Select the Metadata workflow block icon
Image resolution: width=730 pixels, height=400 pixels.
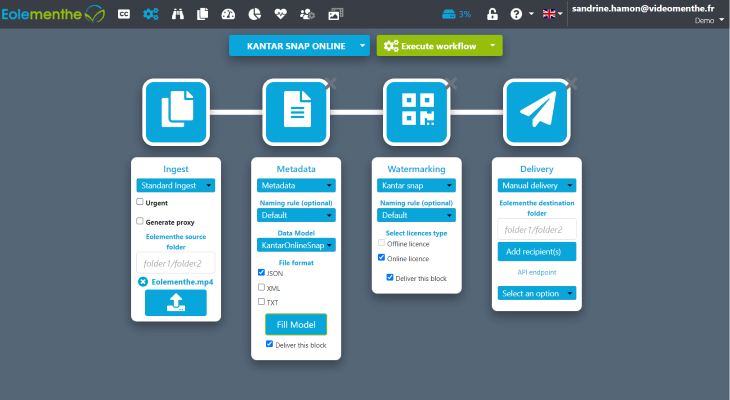(x=296, y=112)
